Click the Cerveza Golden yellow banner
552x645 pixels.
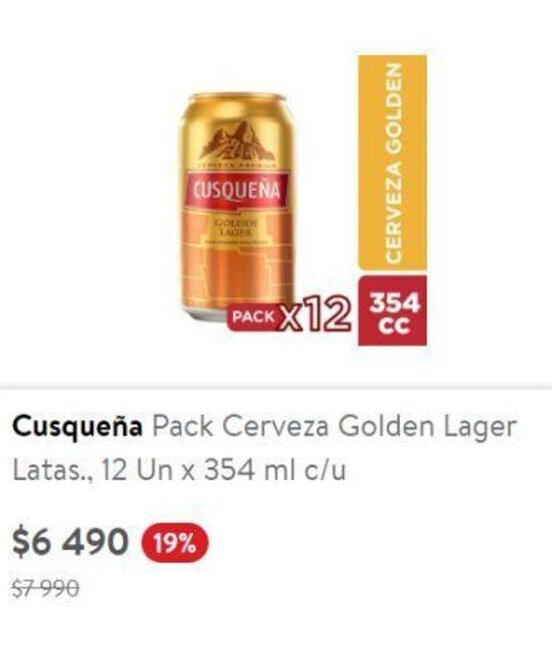(x=392, y=162)
